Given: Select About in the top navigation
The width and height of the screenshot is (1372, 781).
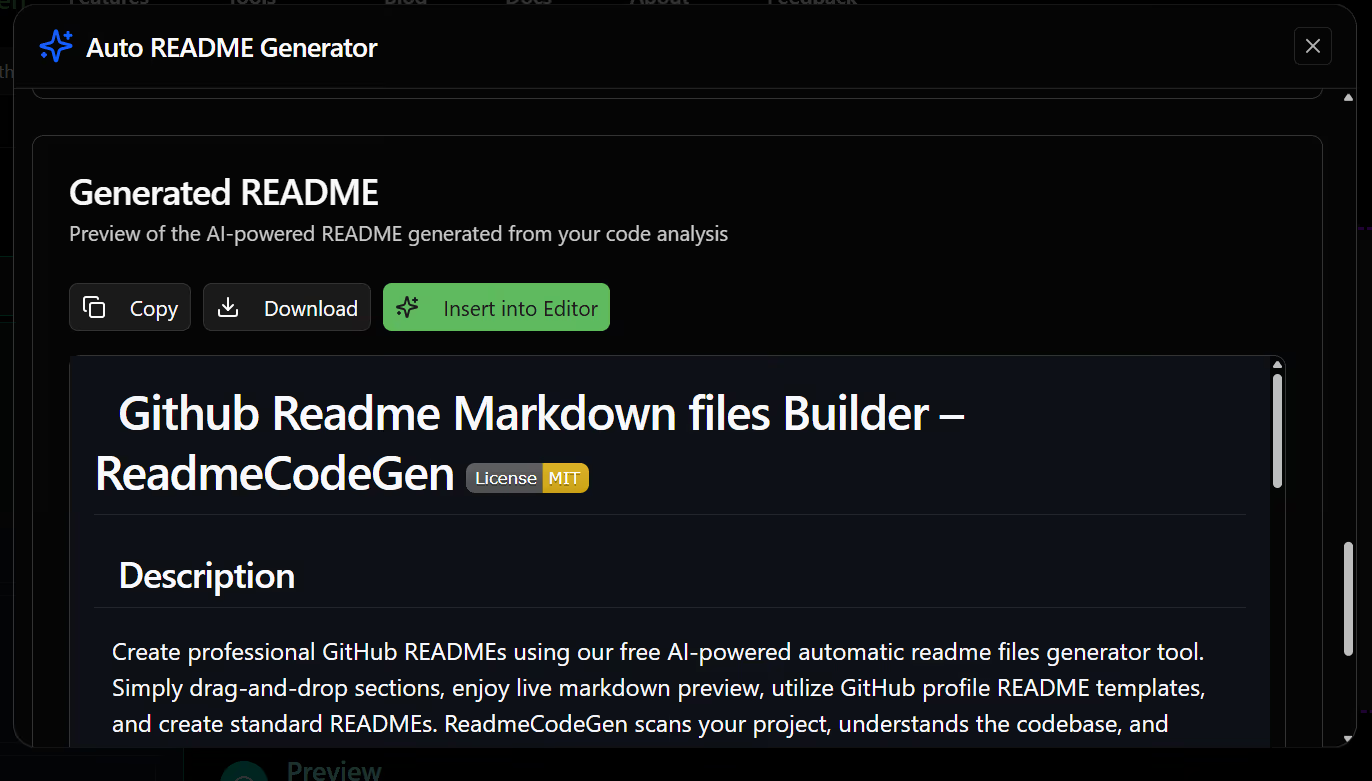Looking at the screenshot, I should click(659, 4).
